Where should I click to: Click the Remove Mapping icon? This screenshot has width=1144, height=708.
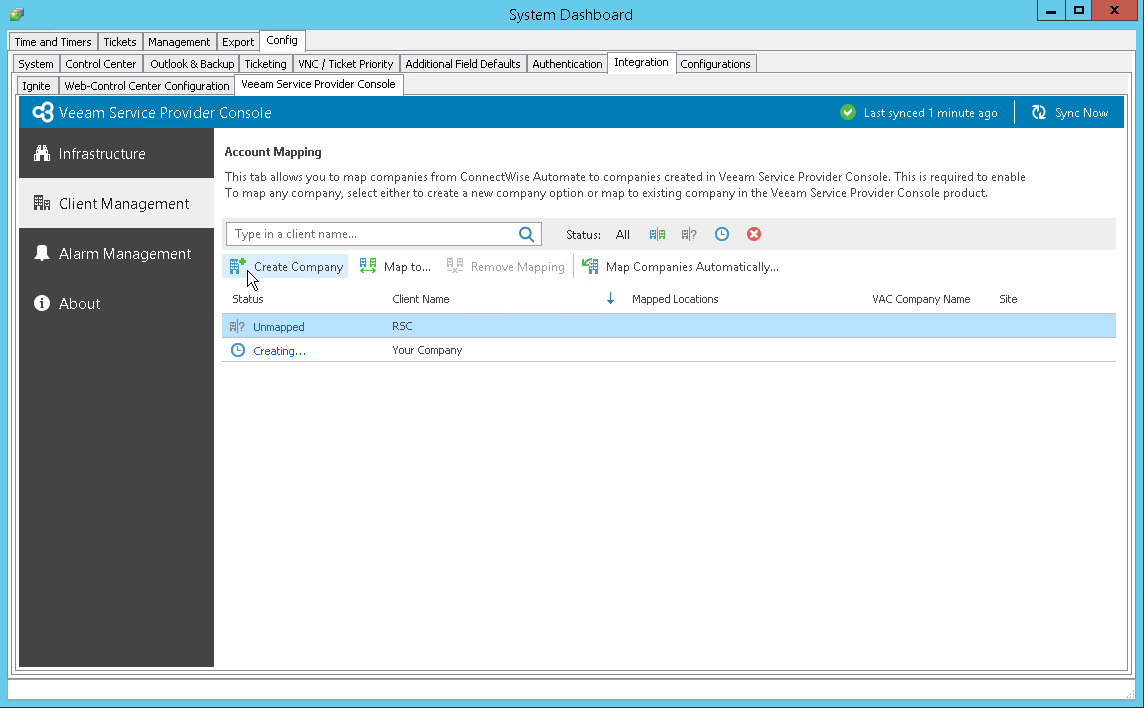[x=455, y=266]
